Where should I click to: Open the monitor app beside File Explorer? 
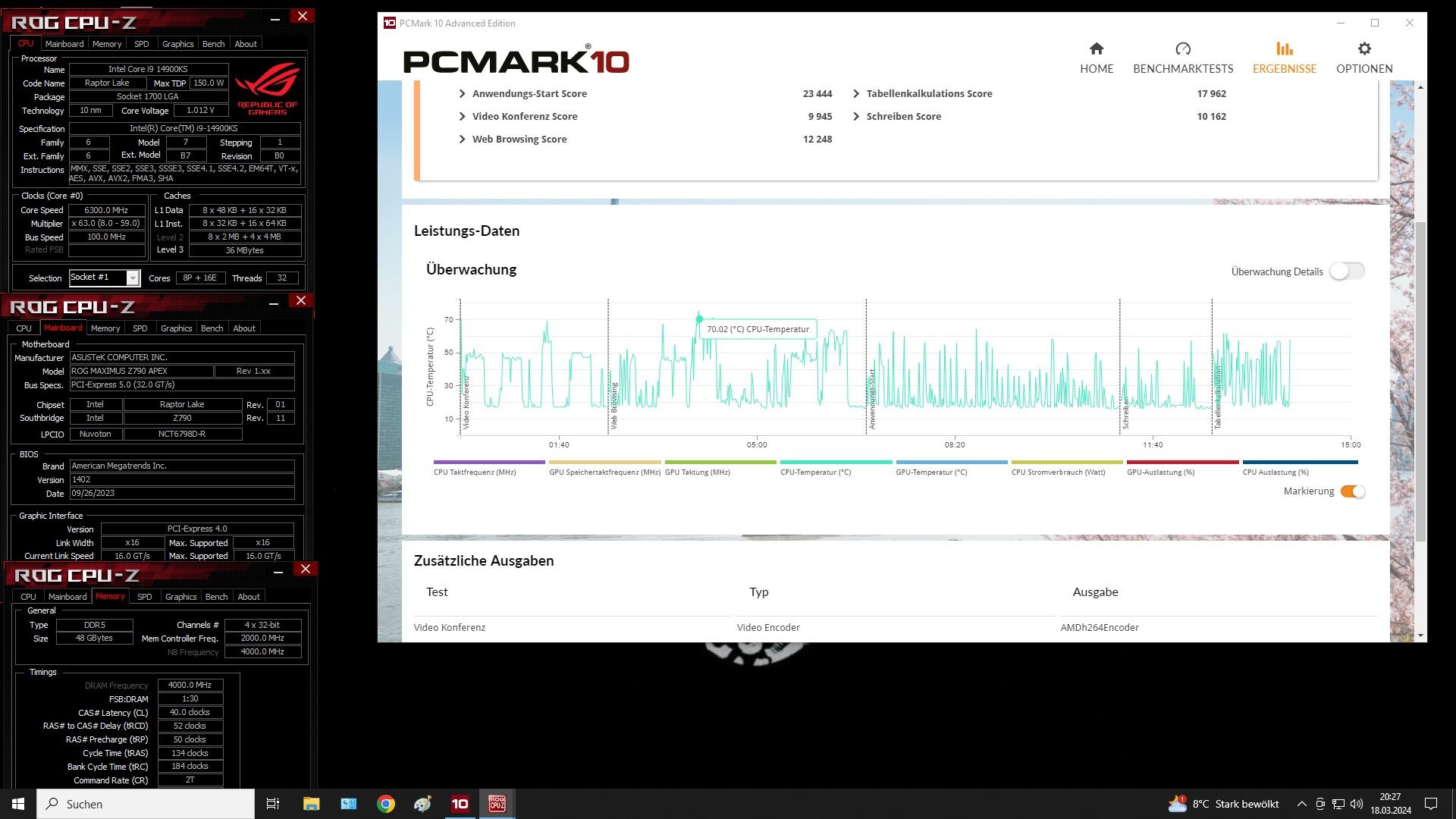tap(348, 804)
